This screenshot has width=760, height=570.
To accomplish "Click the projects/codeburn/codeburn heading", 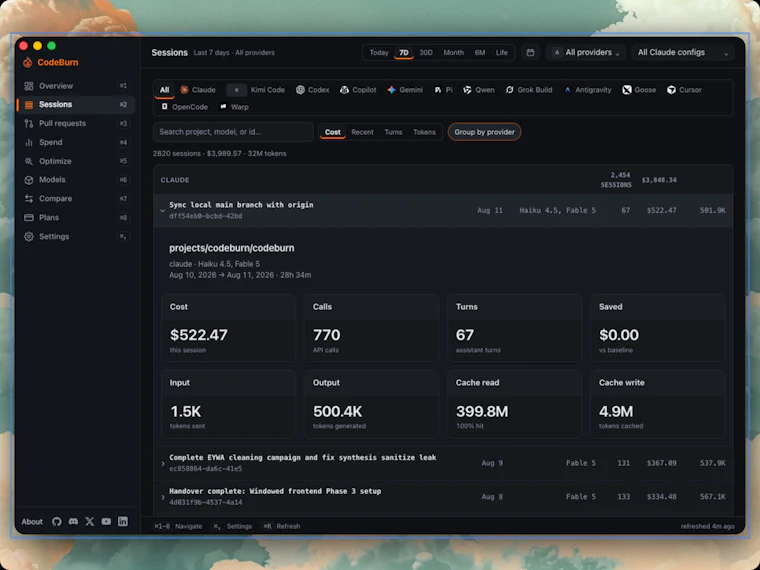I will pyautogui.click(x=232, y=248).
